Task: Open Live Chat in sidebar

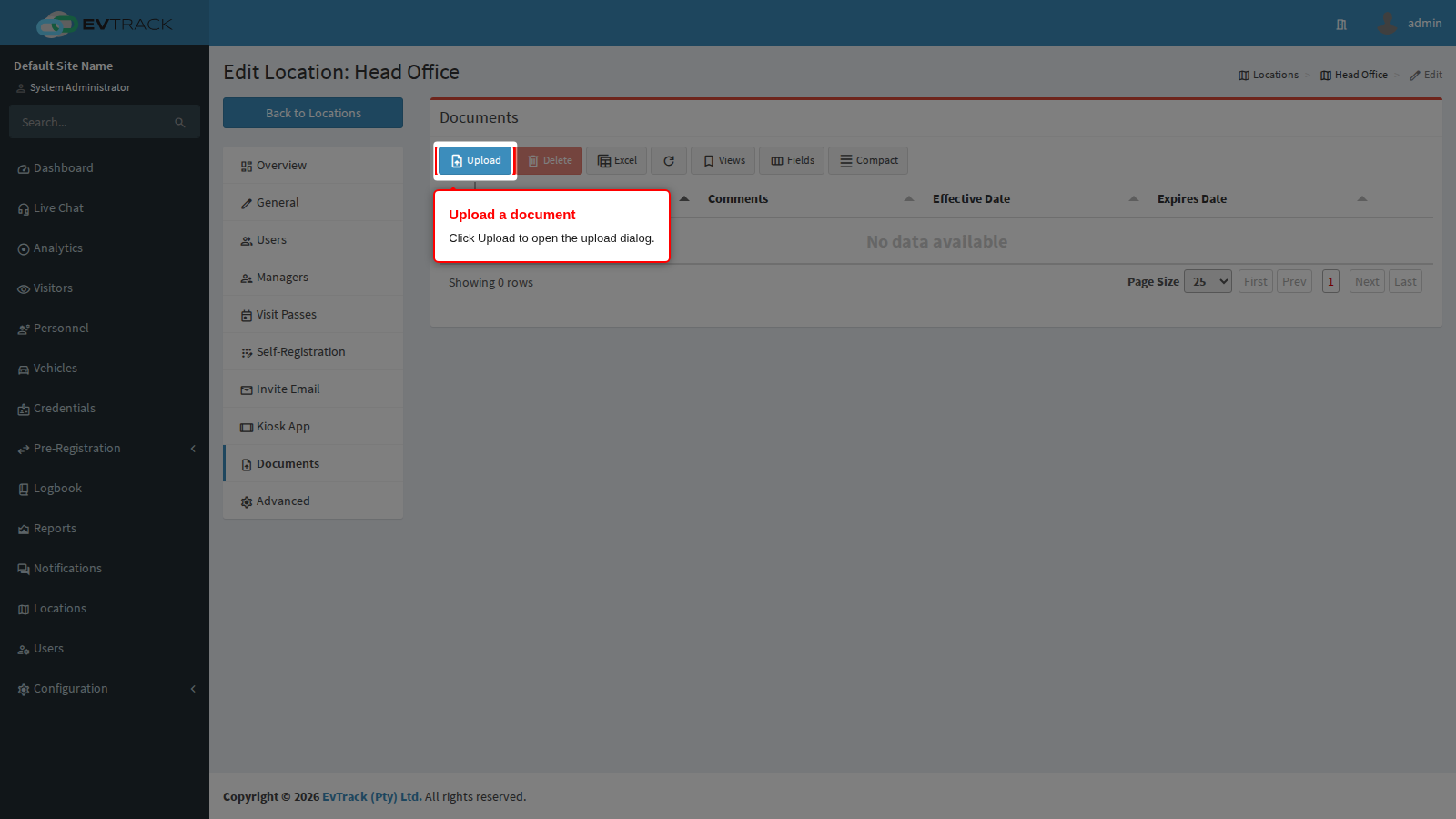Action: 105,208
